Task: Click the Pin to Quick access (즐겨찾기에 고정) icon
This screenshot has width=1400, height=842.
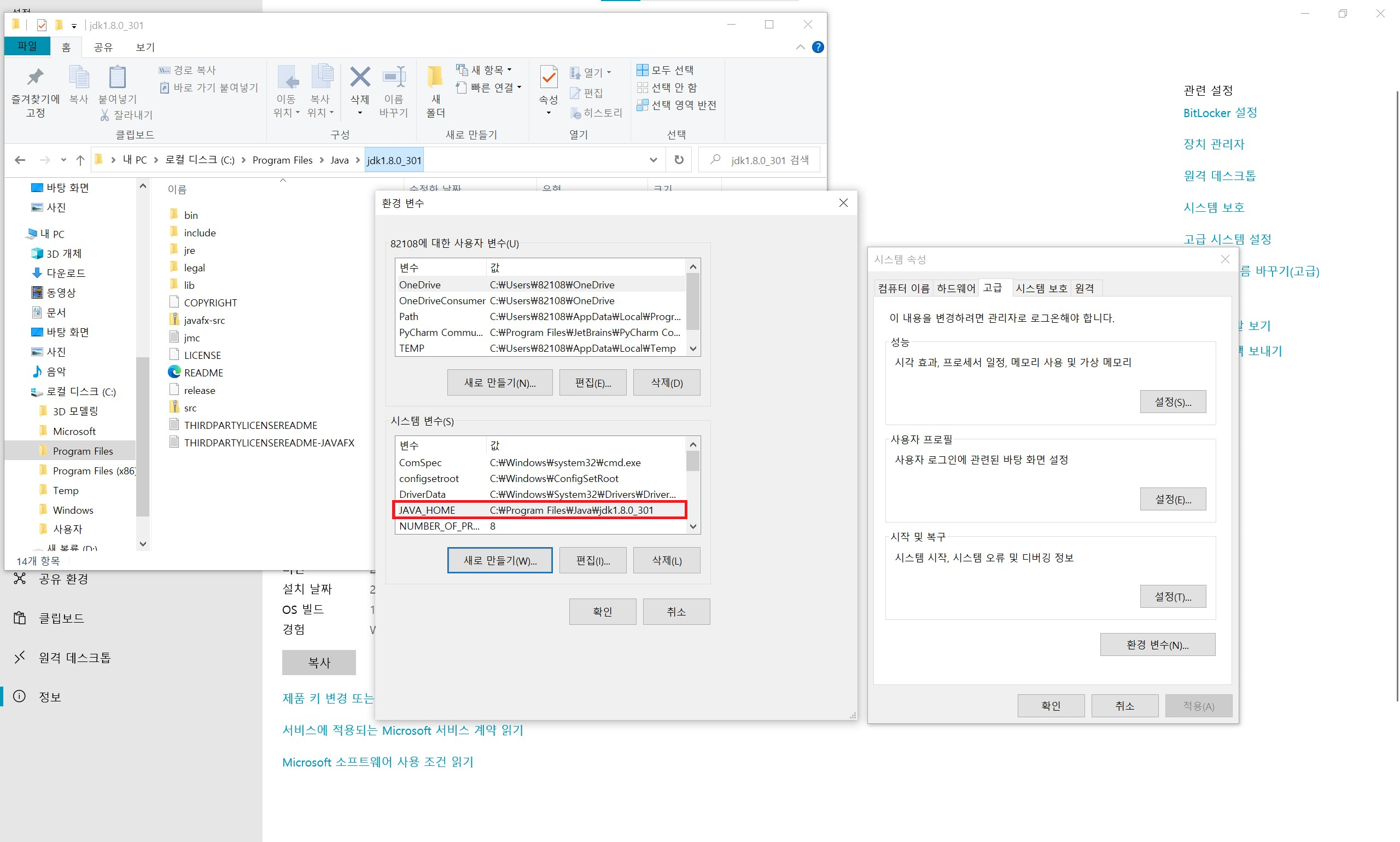Action: (x=35, y=78)
